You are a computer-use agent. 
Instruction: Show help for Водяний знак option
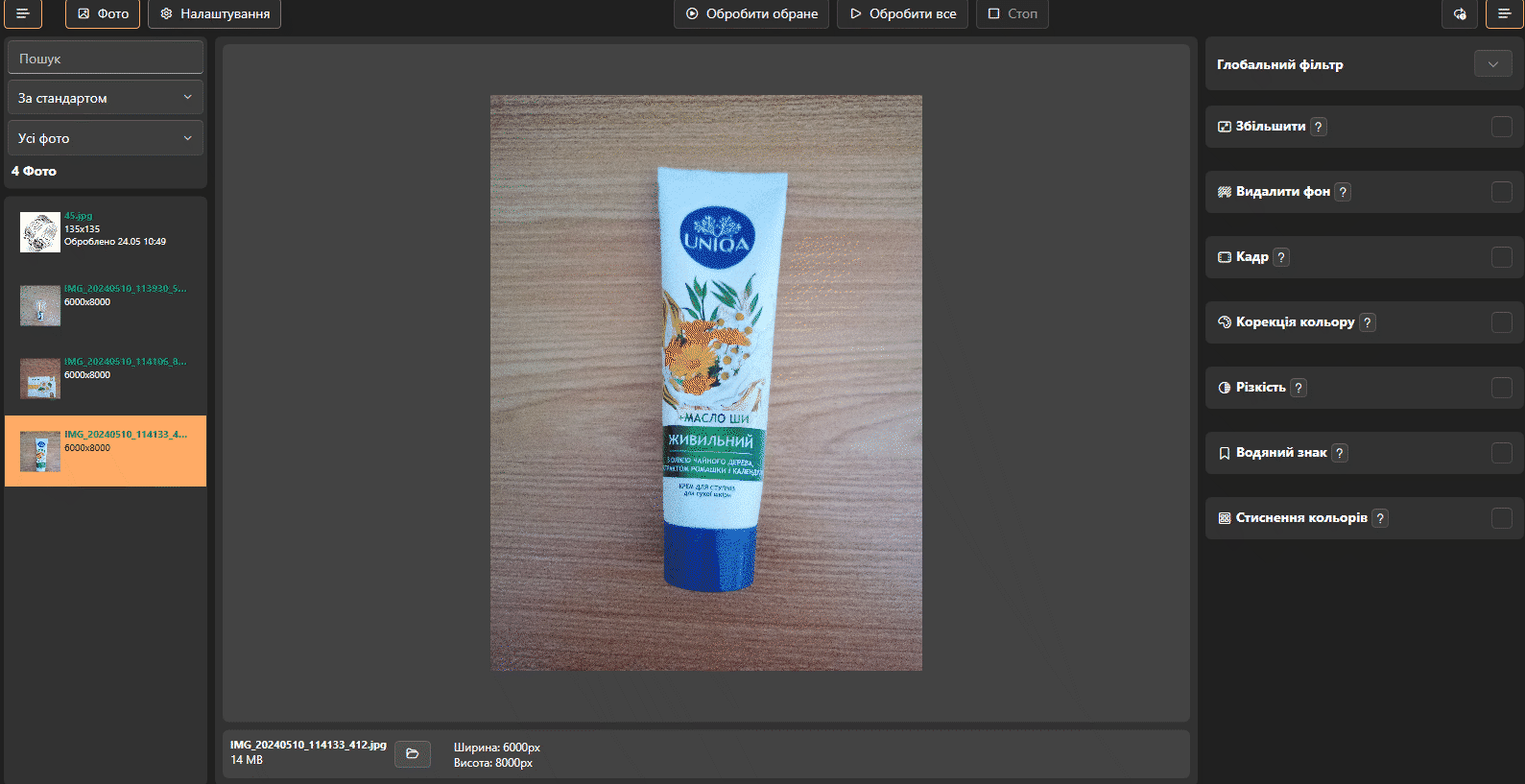(1340, 453)
